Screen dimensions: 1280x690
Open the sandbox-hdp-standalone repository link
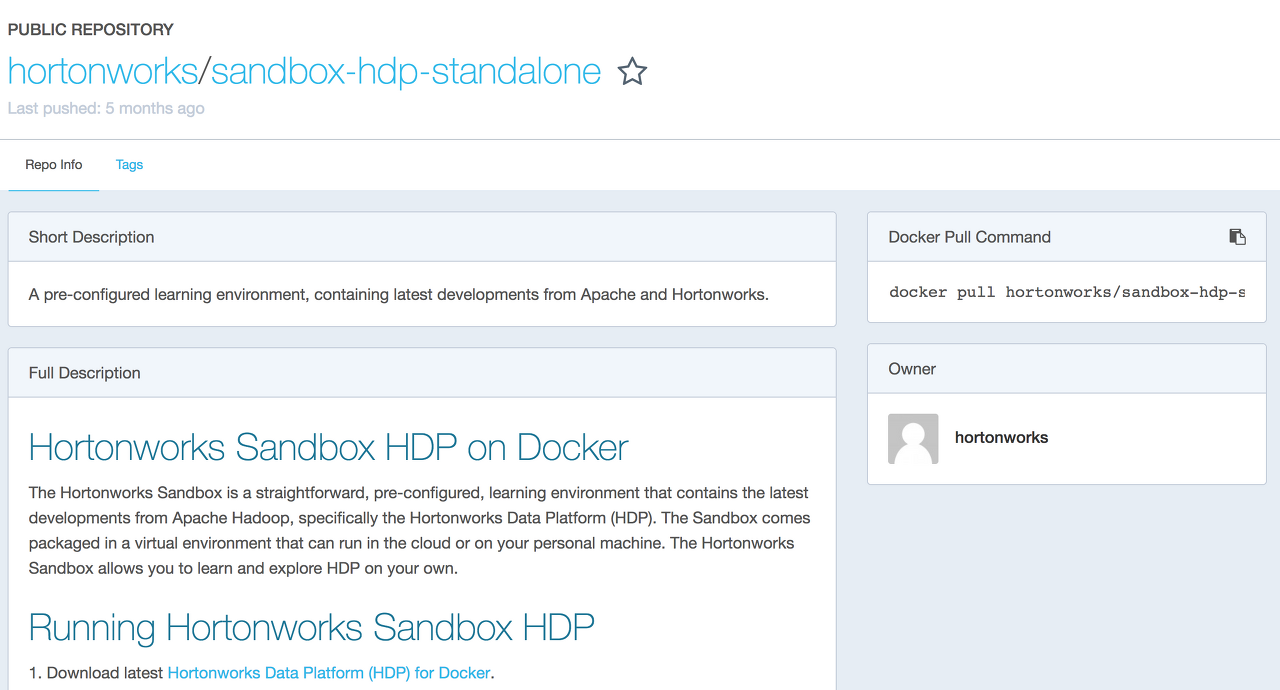(x=406, y=71)
